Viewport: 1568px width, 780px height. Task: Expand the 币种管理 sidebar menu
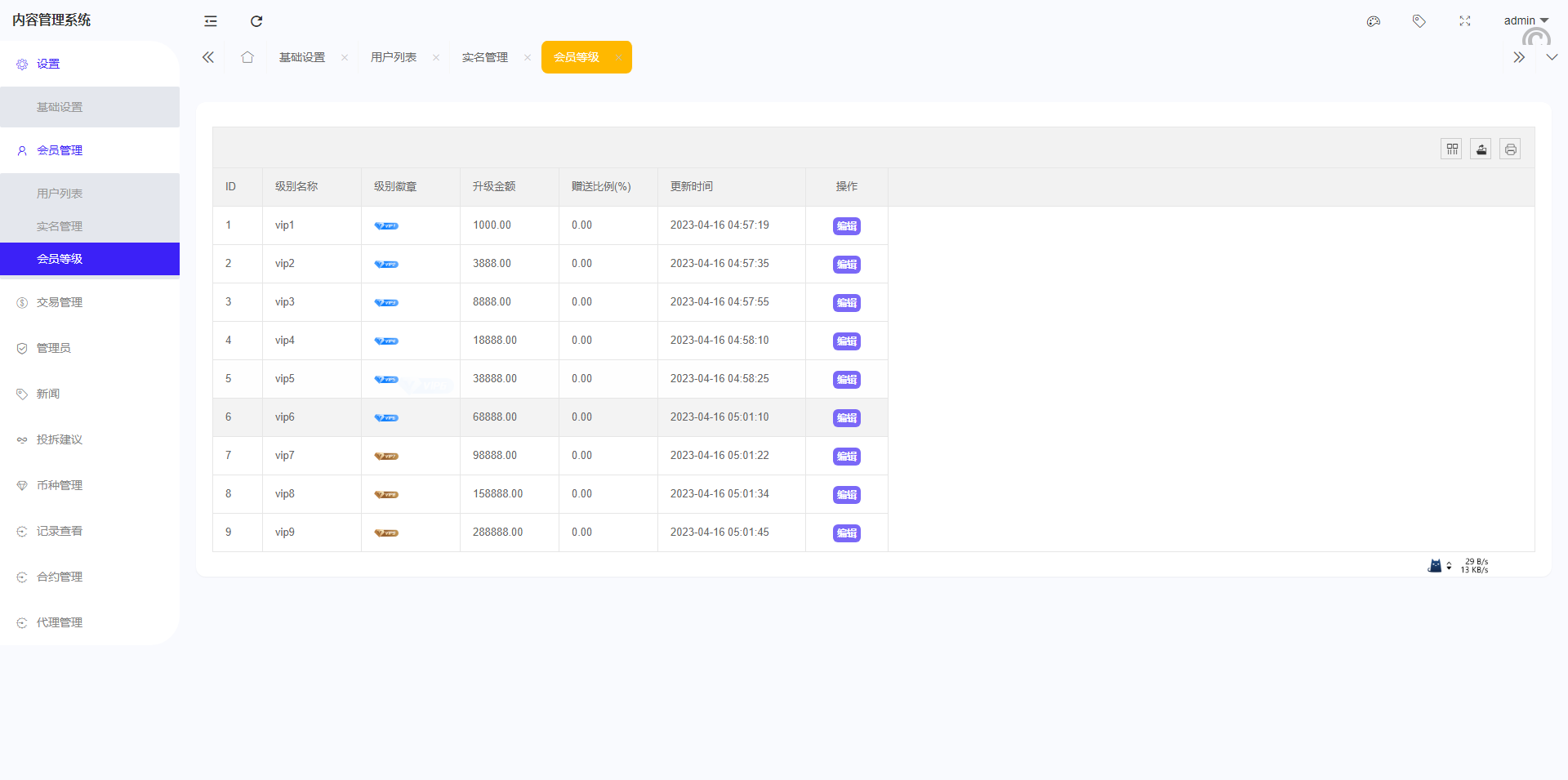(60, 485)
